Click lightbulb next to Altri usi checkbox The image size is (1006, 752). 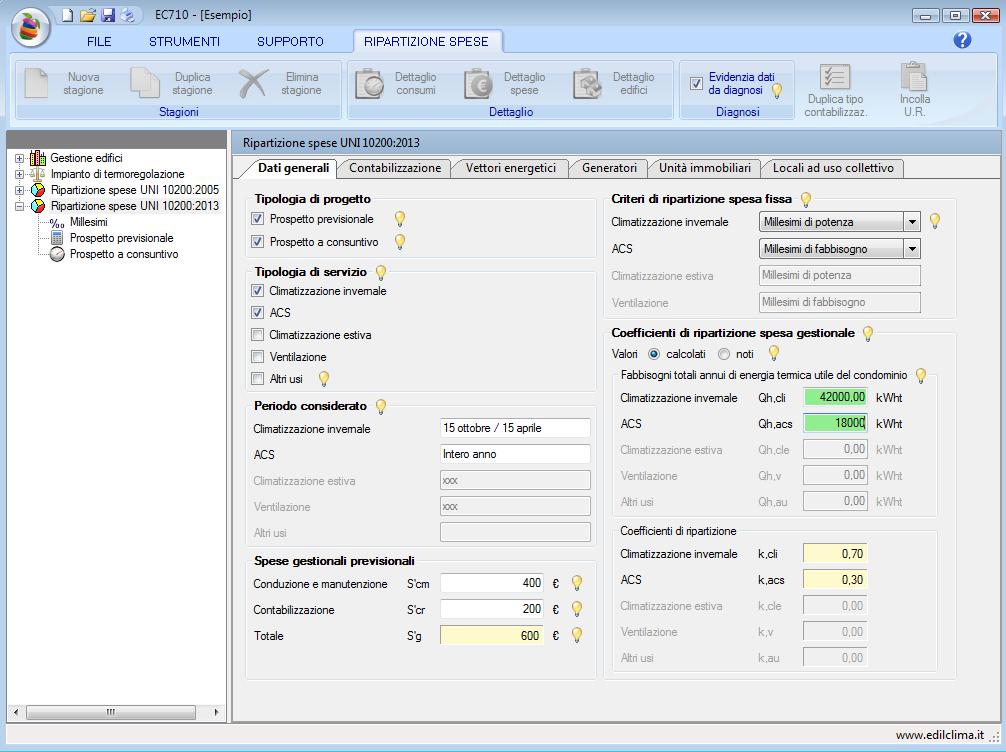coord(324,379)
